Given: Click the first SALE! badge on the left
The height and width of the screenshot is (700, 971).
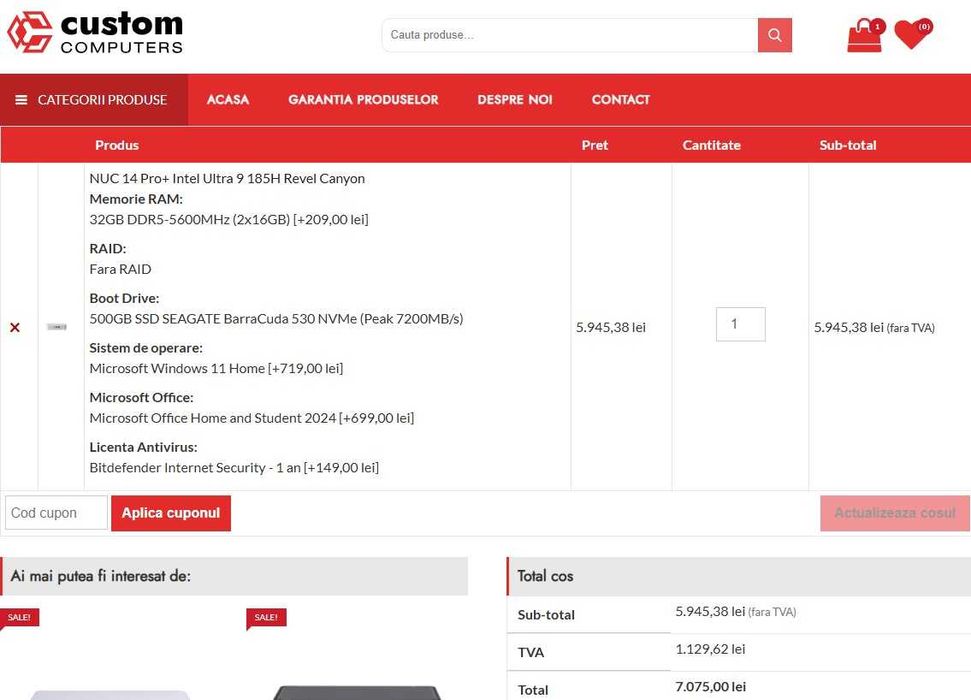Looking at the screenshot, I should pos(19,618).
